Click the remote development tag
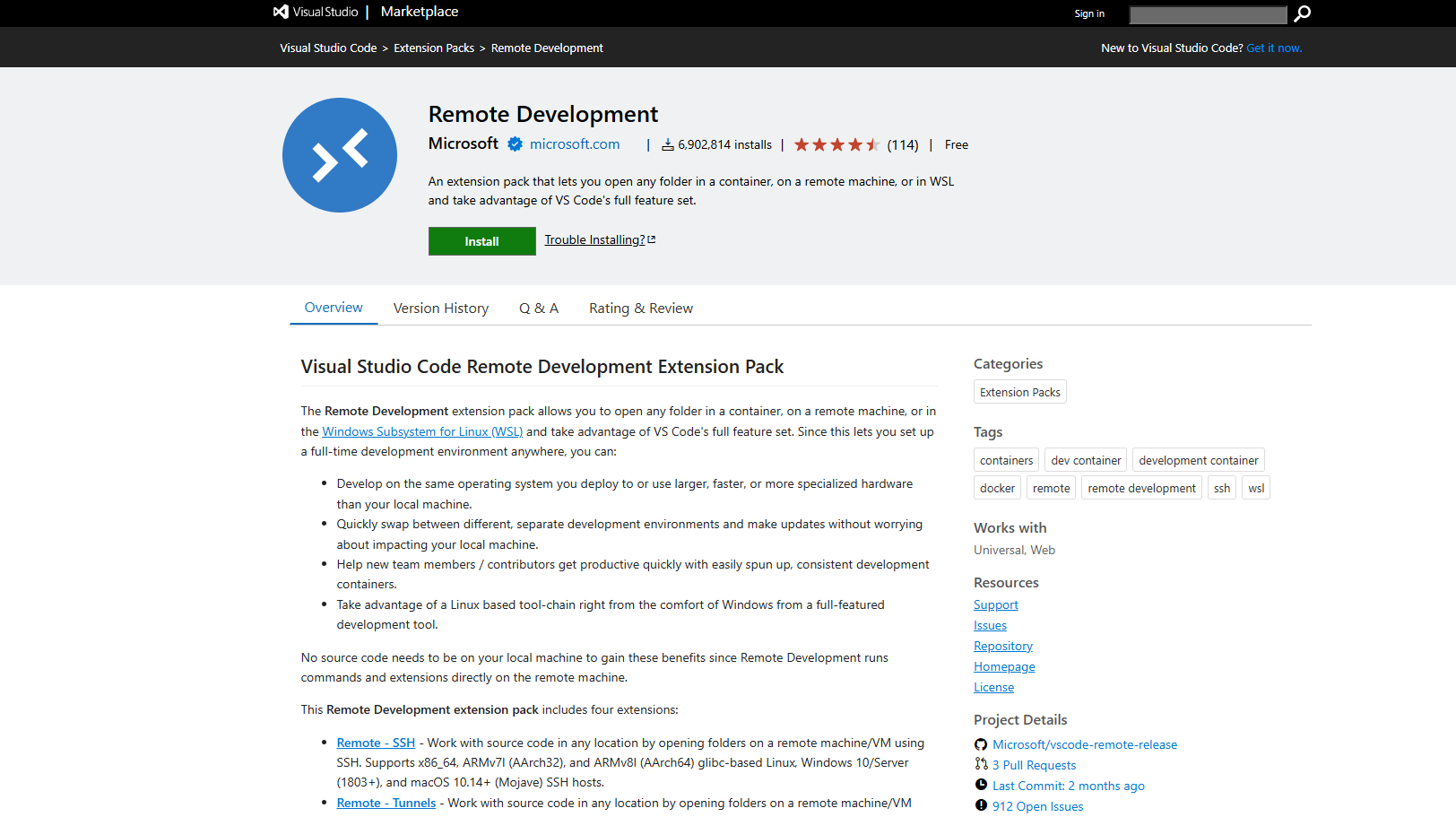Screen dimensions: 1456x817 [1141, 488]
